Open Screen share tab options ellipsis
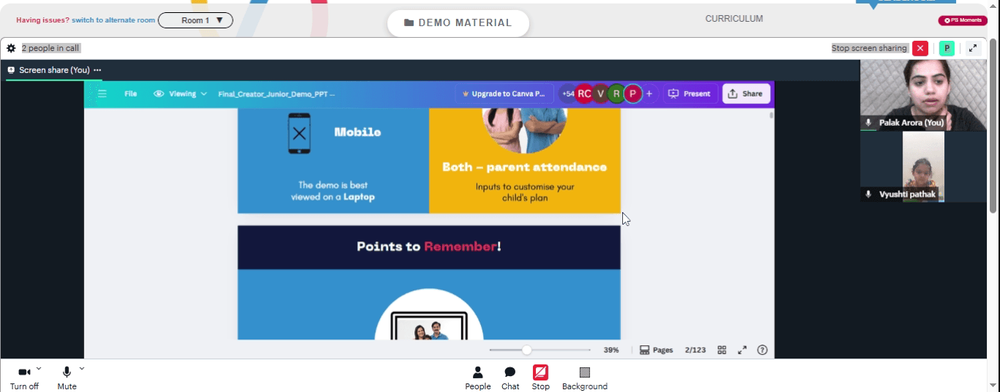The width and height of the screenshot is (1000, 392). tap(98, 70)
